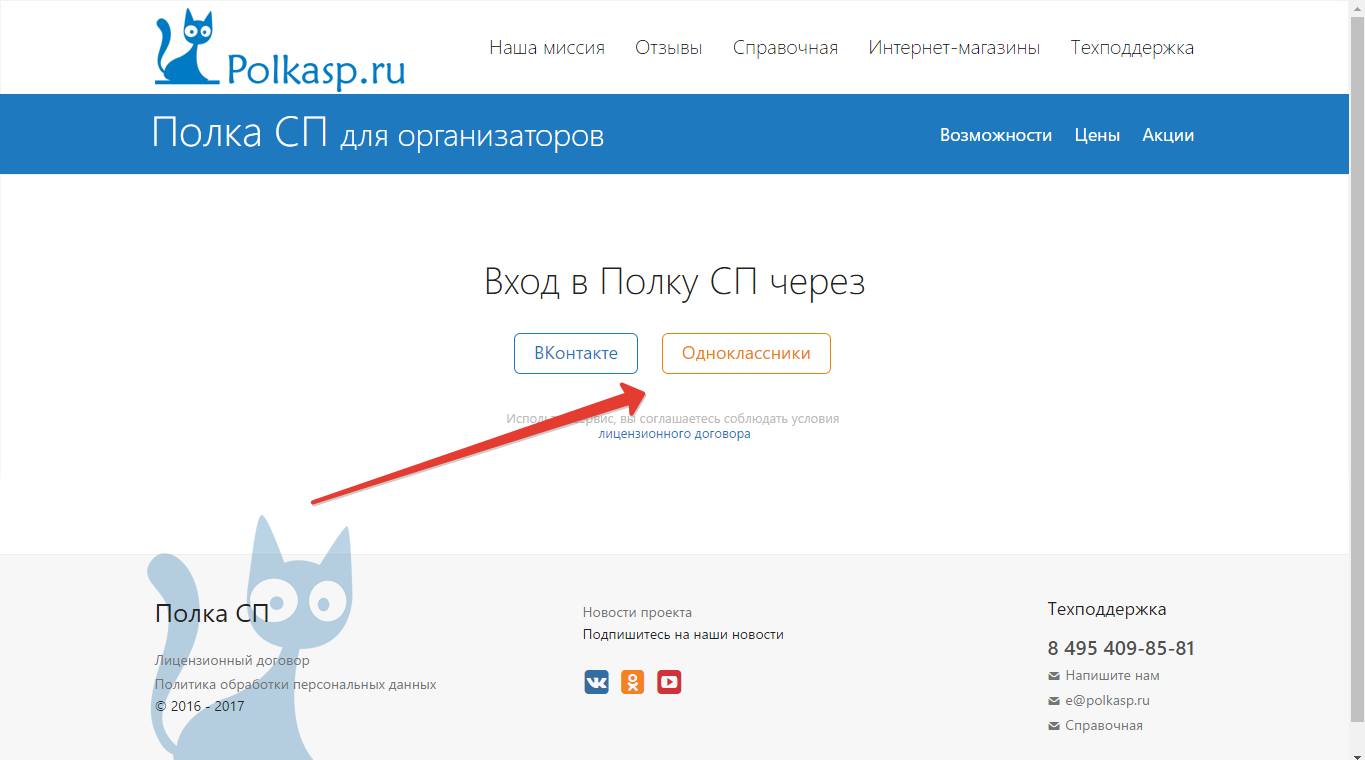
Task: Click 'Подпишитесь на наши новости' text
Action: pos(683,634)
